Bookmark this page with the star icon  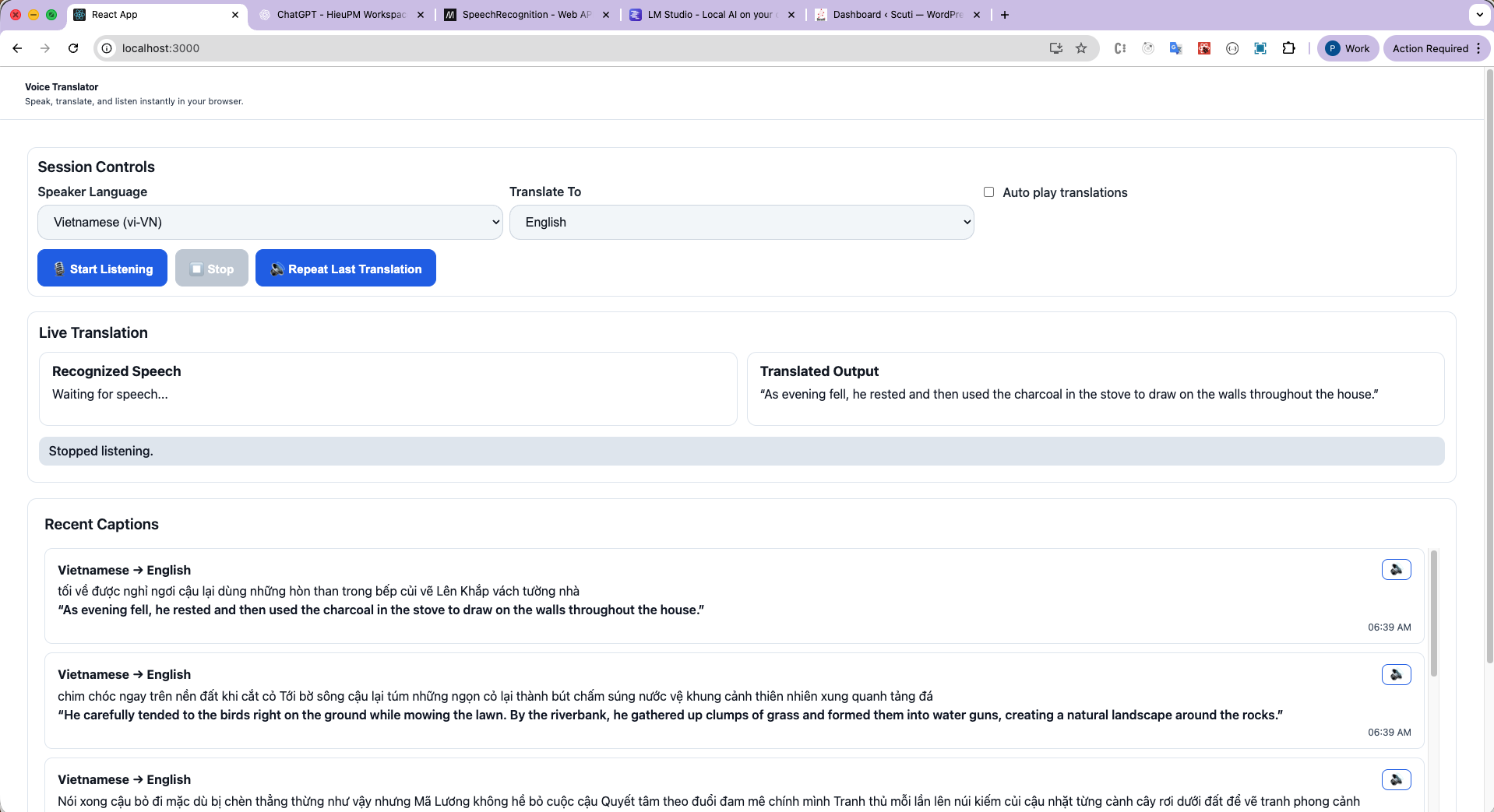1081,48
